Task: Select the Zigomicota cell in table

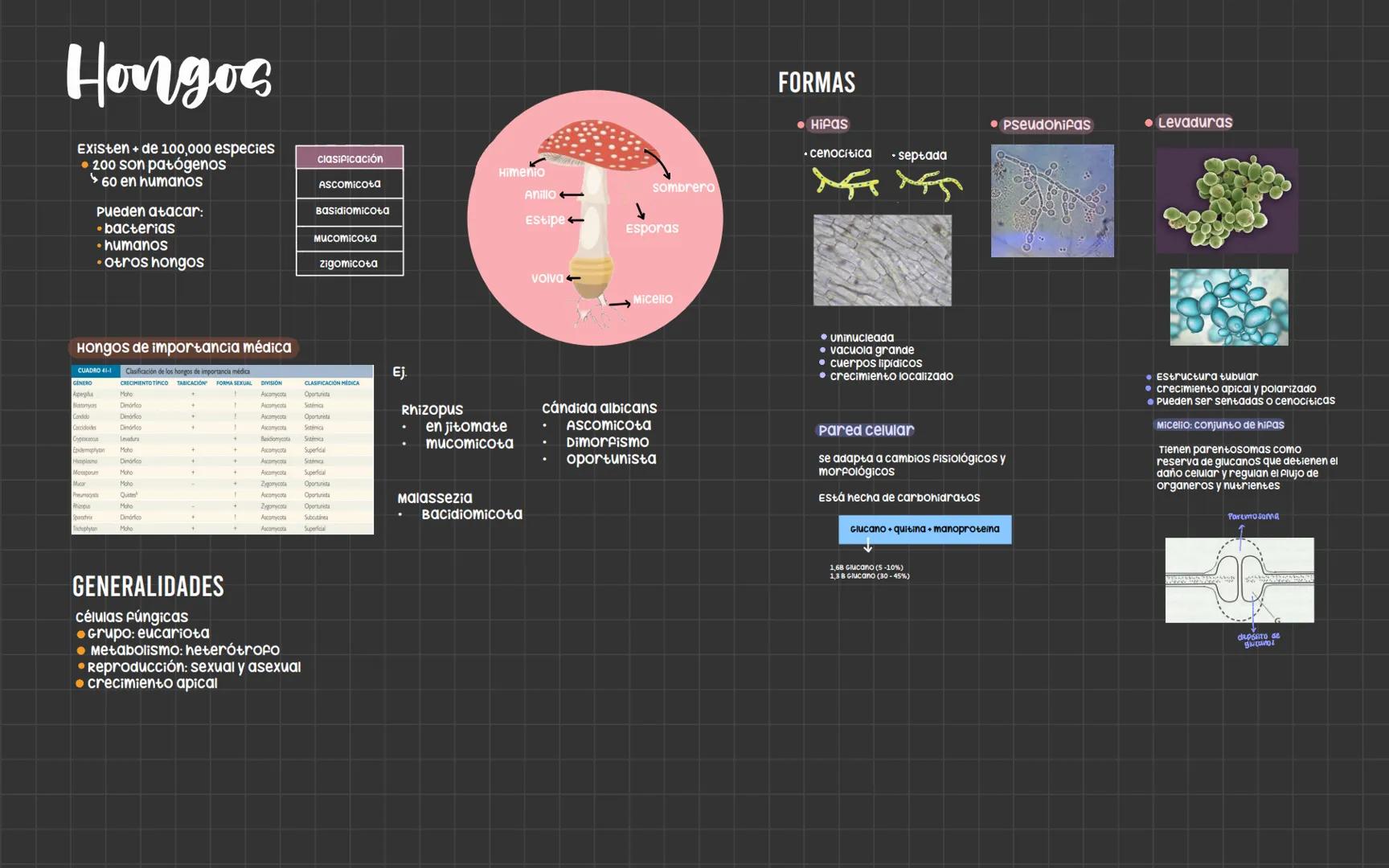Action: (350, 264)
